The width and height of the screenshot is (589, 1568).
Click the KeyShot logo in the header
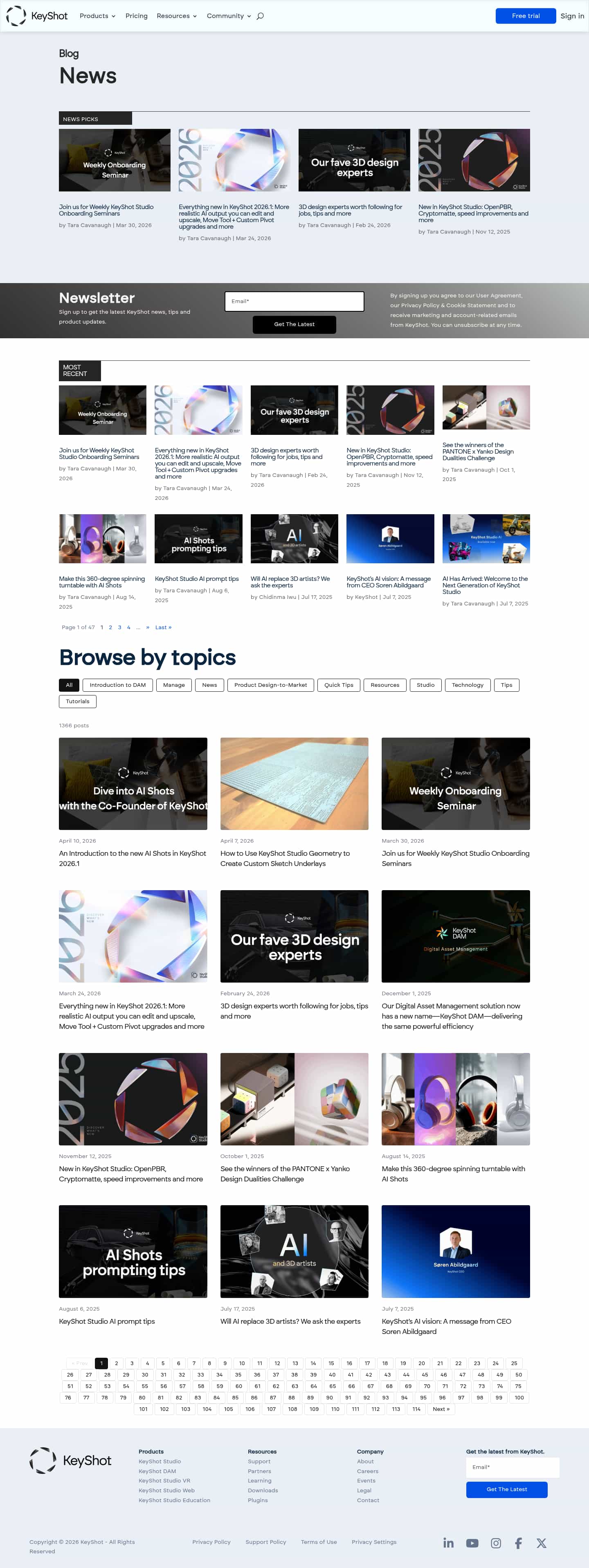(x=36, y=16)
